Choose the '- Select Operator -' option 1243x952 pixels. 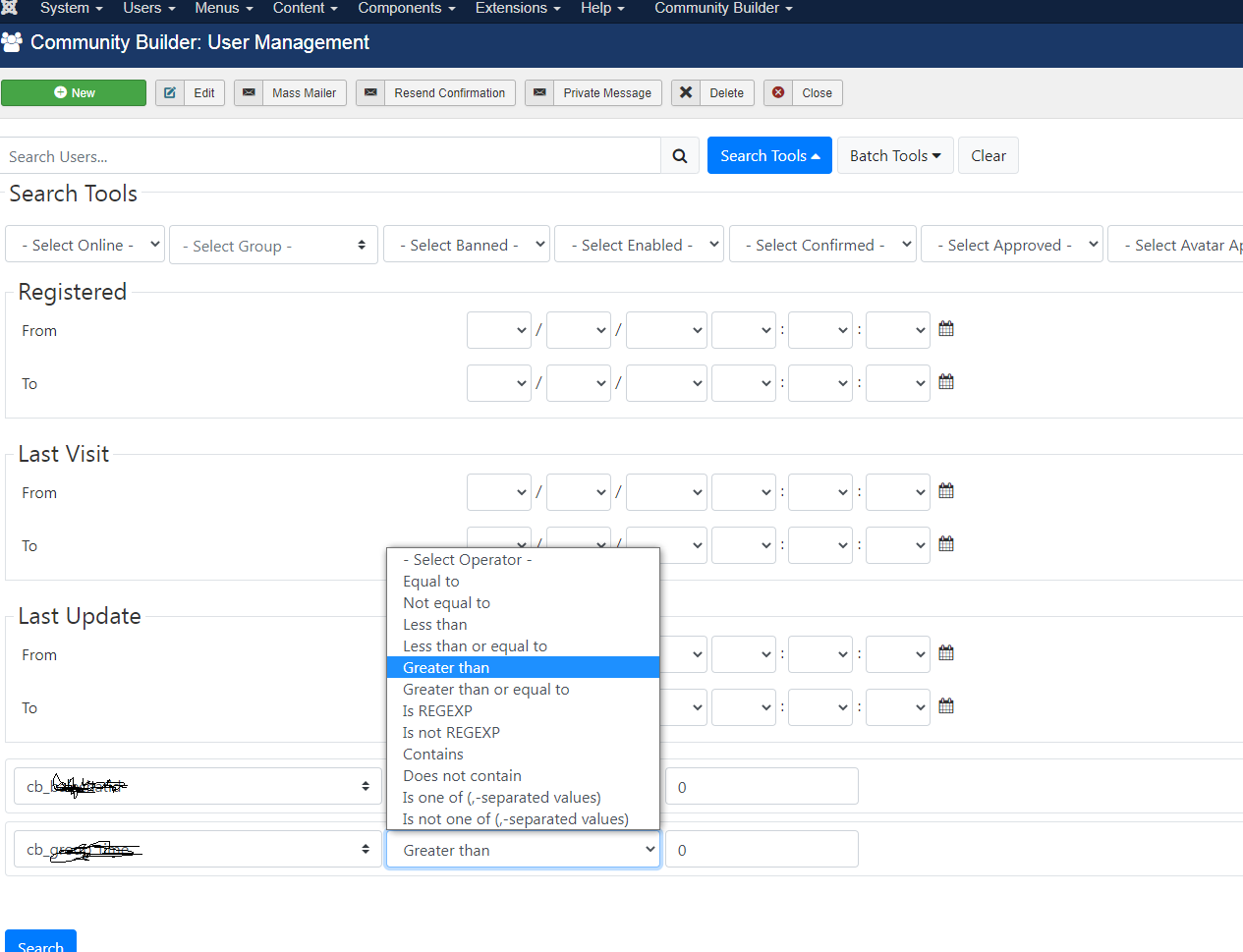click(x=523, y=560)
